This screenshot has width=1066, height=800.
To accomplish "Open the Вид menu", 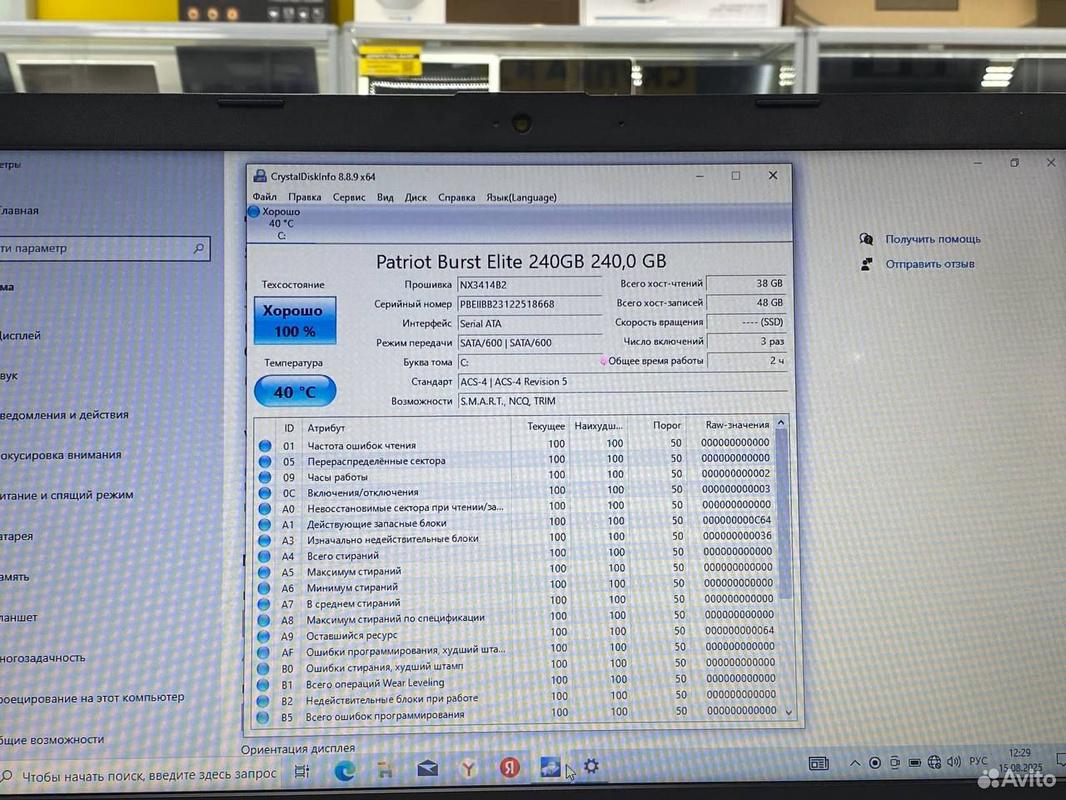I will tap(385, 196).
